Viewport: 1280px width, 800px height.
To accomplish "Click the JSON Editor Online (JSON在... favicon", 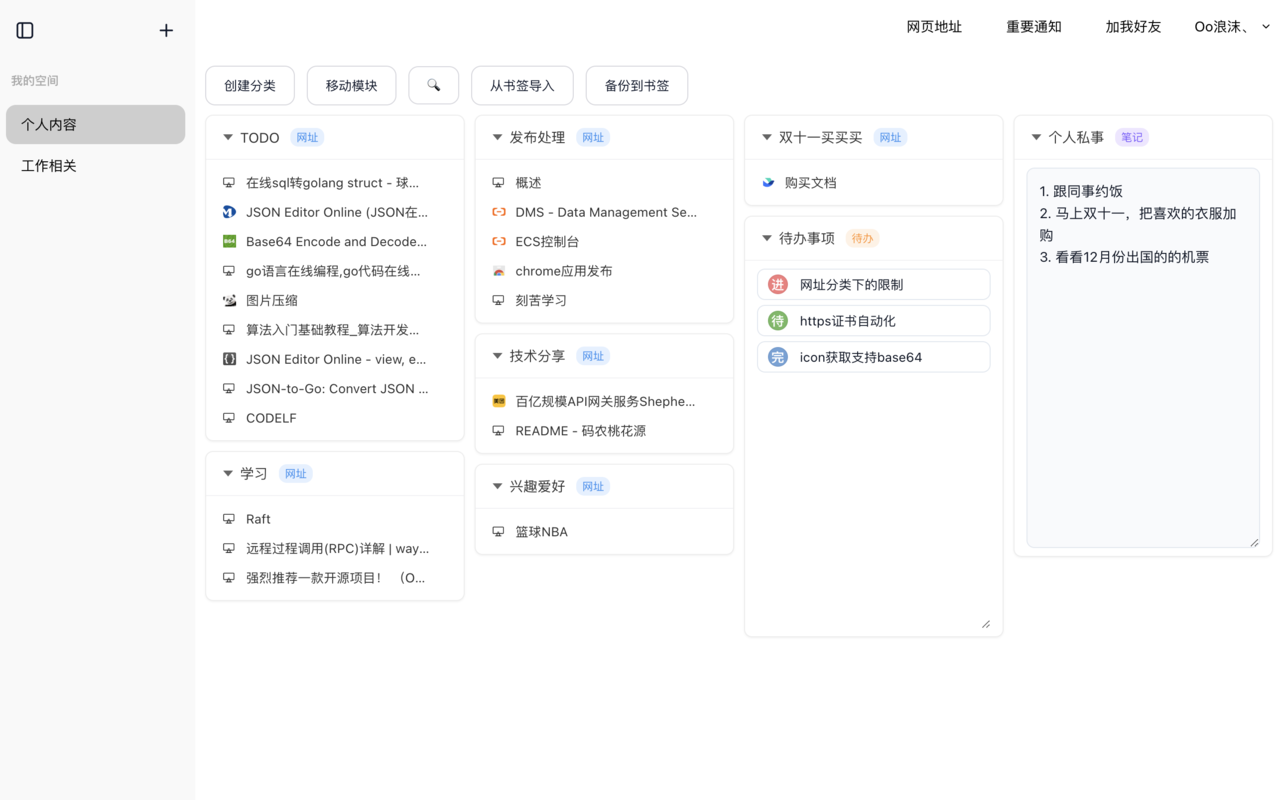I will coord(229,212).
